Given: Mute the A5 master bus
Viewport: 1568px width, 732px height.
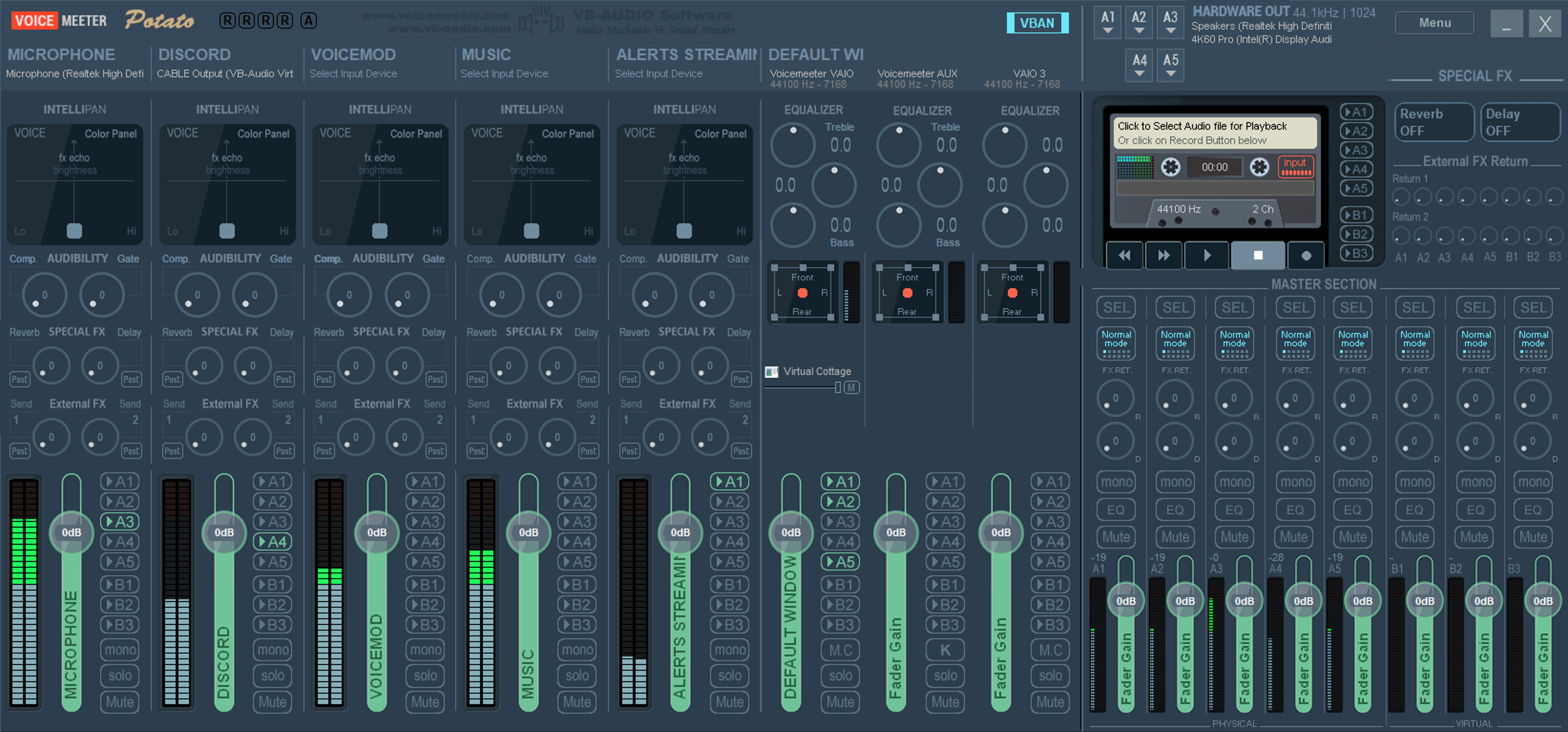Looking at the screenshot, I should point(1353,537).
